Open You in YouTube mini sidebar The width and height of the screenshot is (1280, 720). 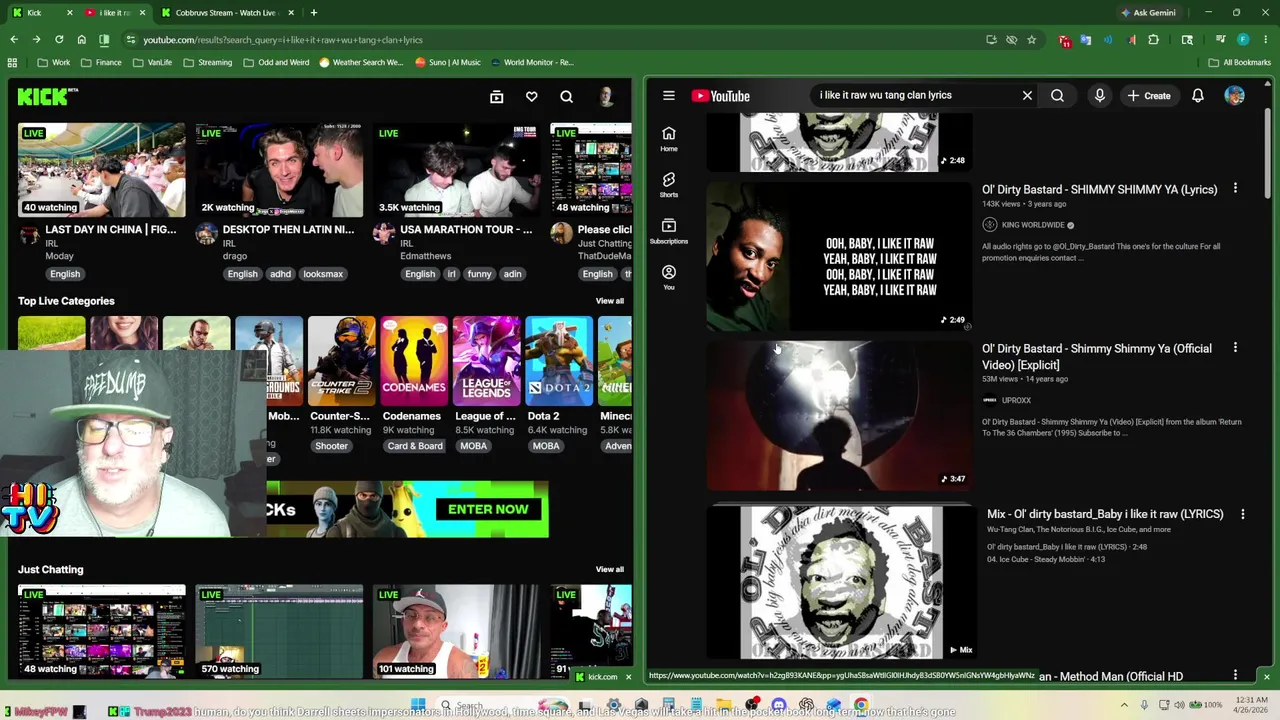point(669,277)
